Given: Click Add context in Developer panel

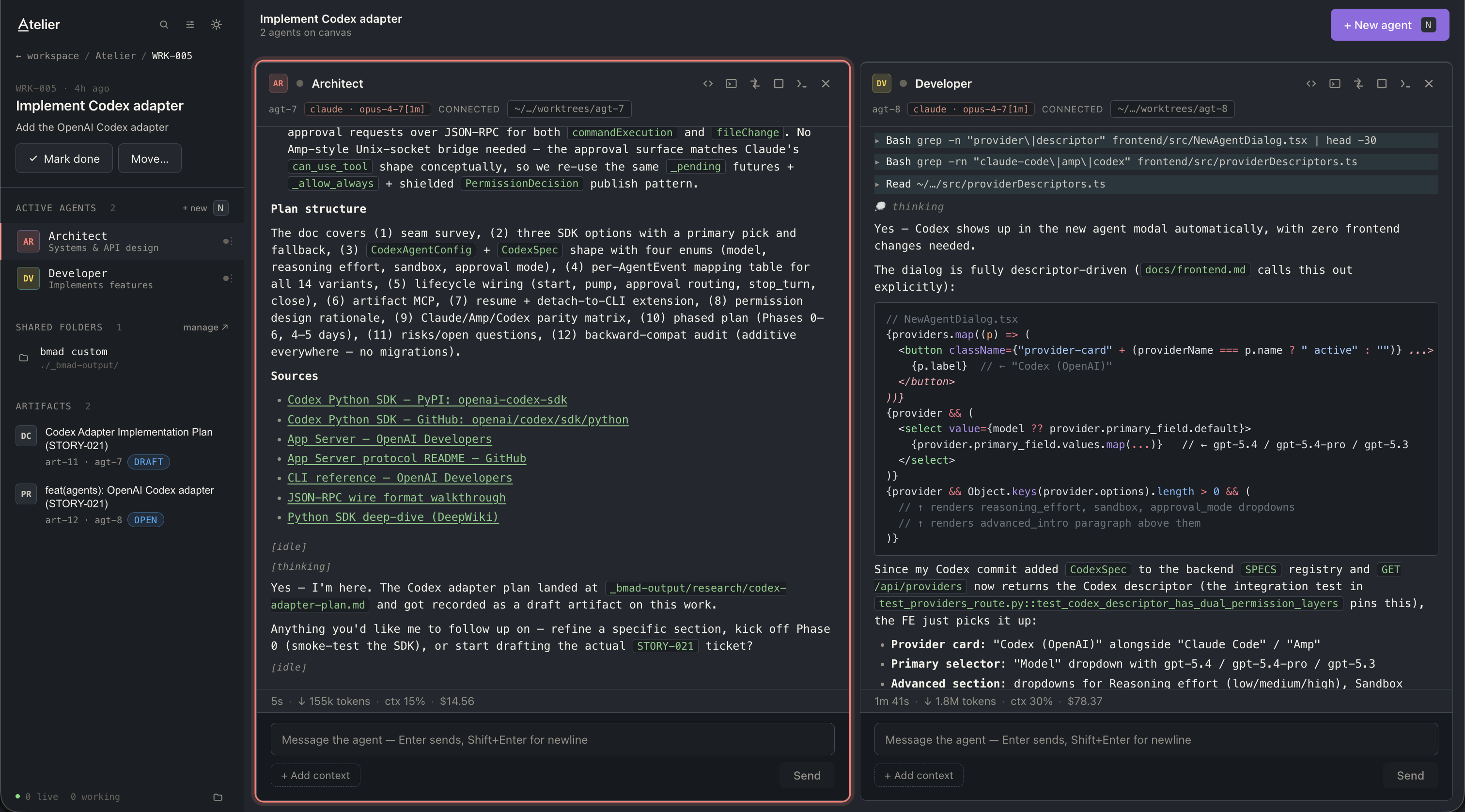Looking at the screenshot, I should pyautogui.click(x=919, y=775).
